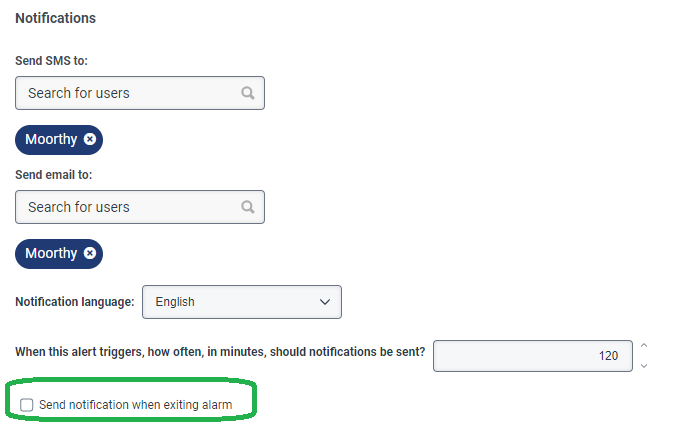Remove Moorthy from email recipients via x icon
The height and width of the screenshot is (423, 684).
click(90, 253)
